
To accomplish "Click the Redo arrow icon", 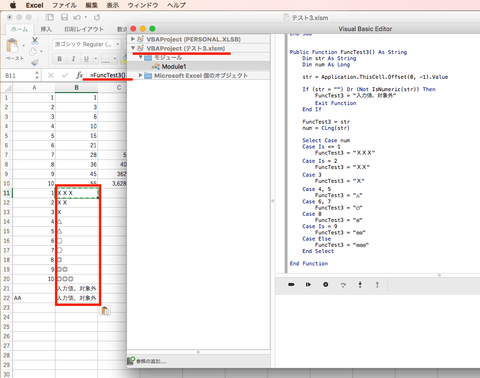I will (97, 17).
